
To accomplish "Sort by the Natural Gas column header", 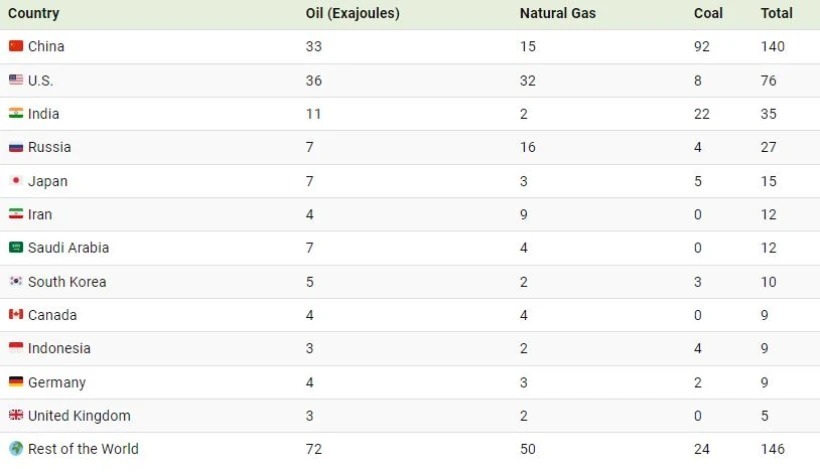I will coord(557,13).
